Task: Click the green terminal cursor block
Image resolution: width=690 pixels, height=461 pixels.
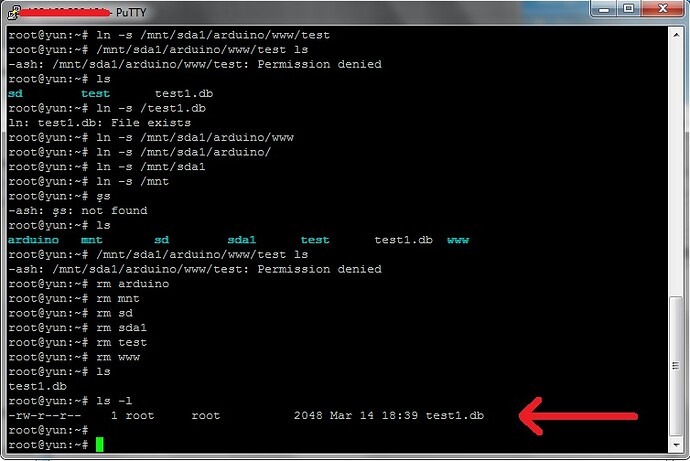Action: [99, 445]
